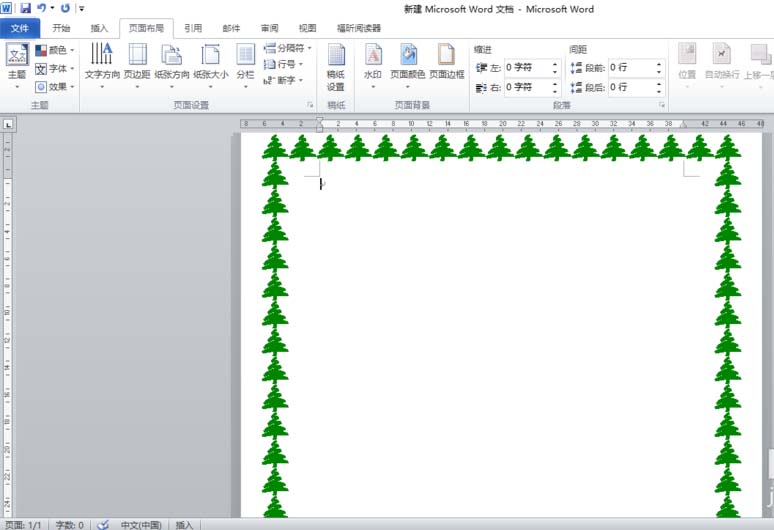Open the 稿纸设置 (Manuscript Paper) dialog
Viewport: 774px width, 530px height.
tap(336, 68)
